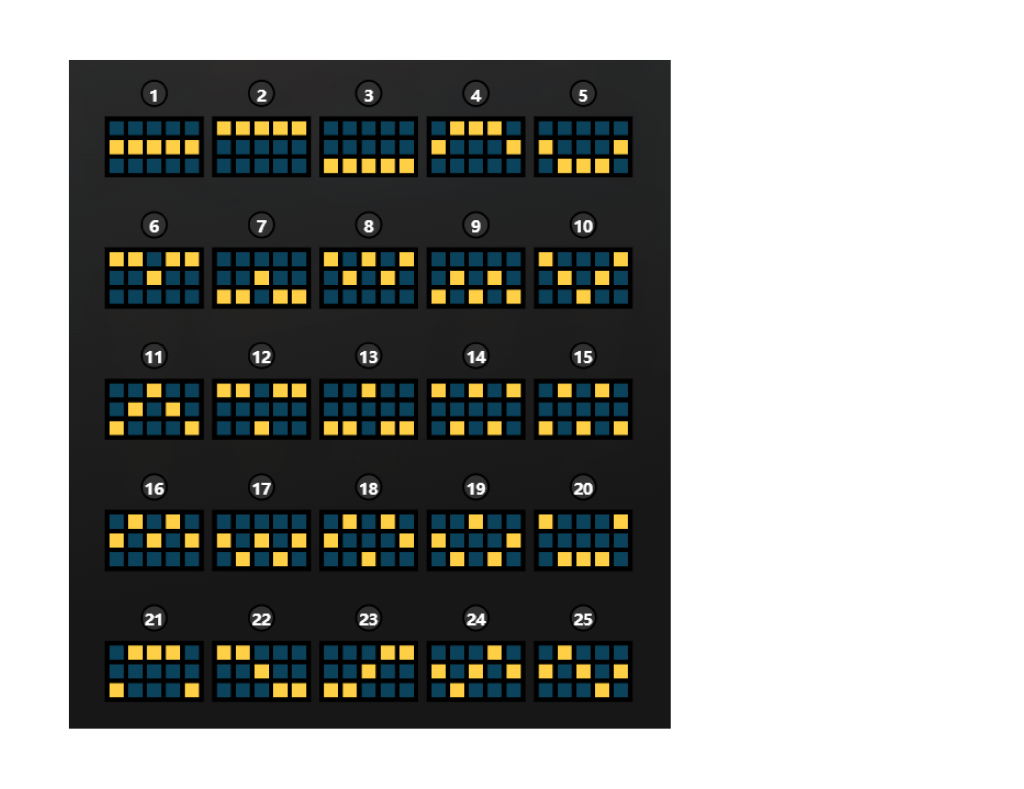Open the payline 11 thumbnail
1024x789 pixels.
pos(153,408)
